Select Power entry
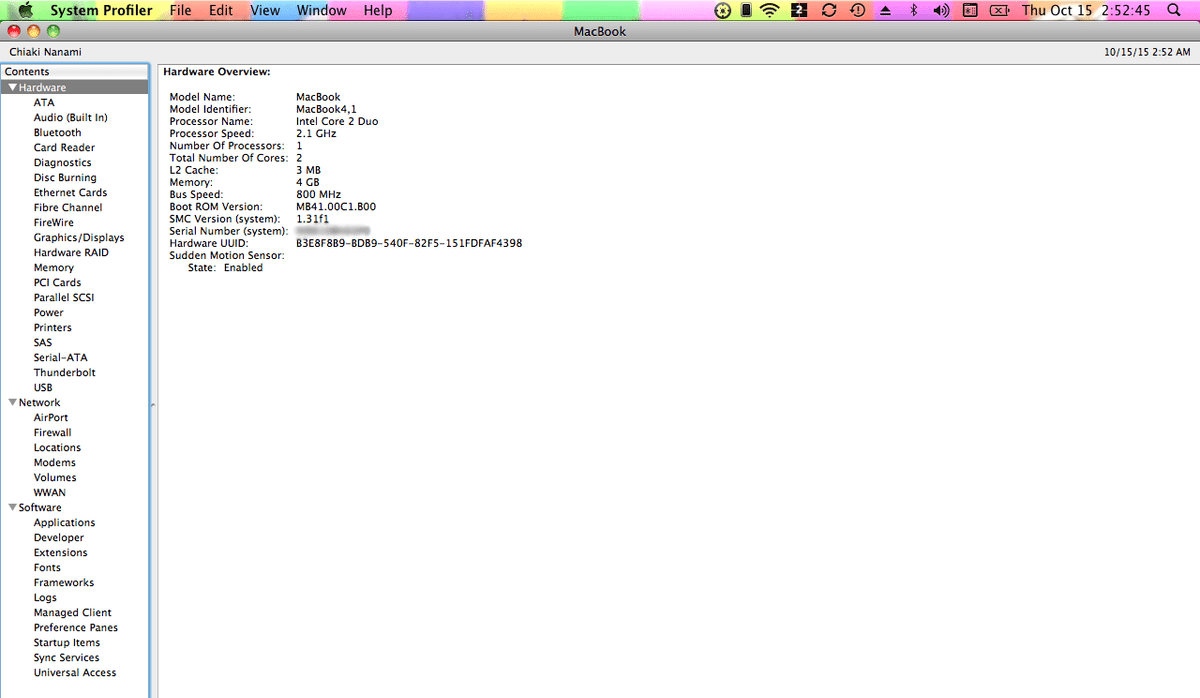This screenshot has width=1200, height=698. [48, 313]
